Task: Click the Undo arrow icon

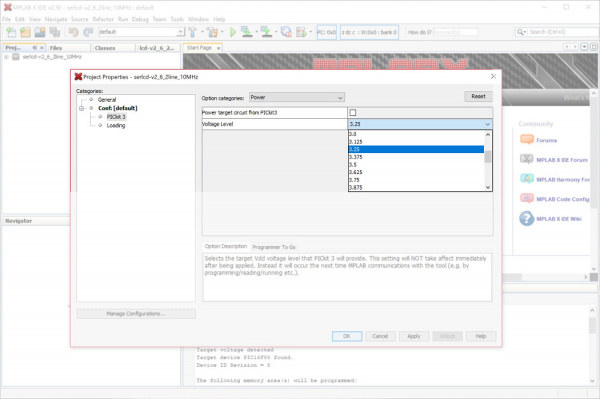Action: (73, 32)
